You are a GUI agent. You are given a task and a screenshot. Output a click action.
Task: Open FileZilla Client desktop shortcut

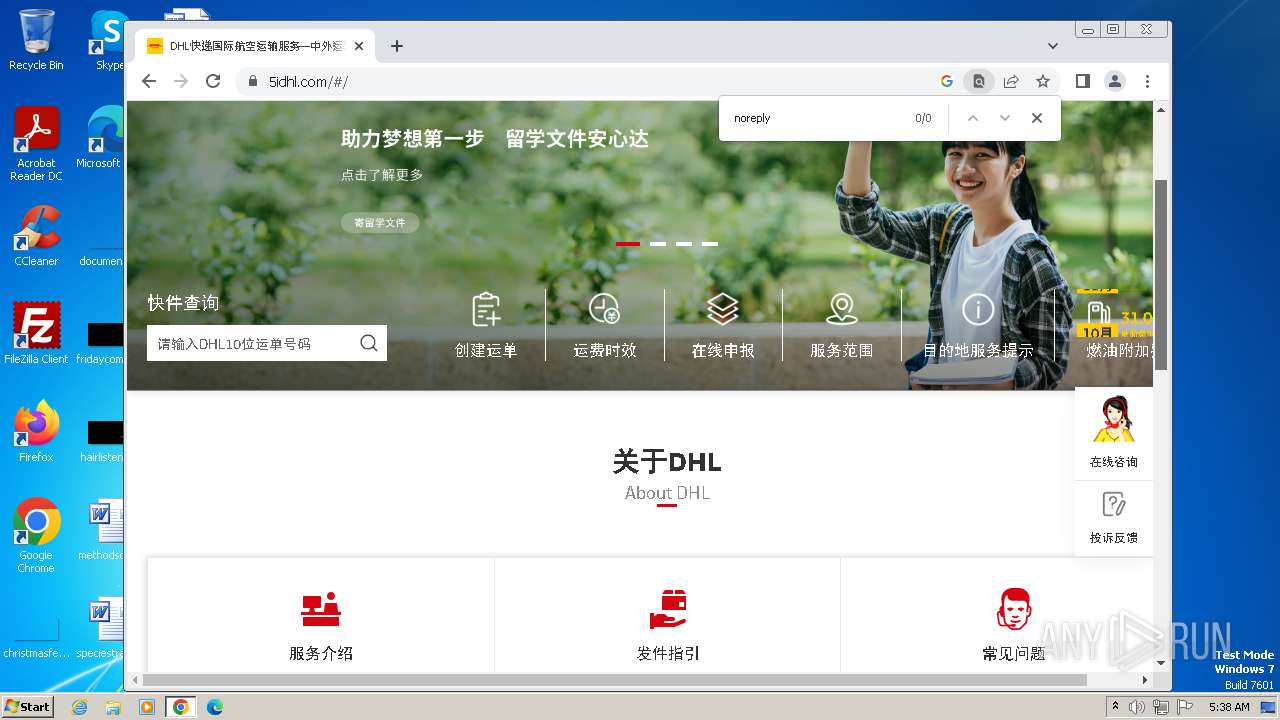tap(36, 333)
